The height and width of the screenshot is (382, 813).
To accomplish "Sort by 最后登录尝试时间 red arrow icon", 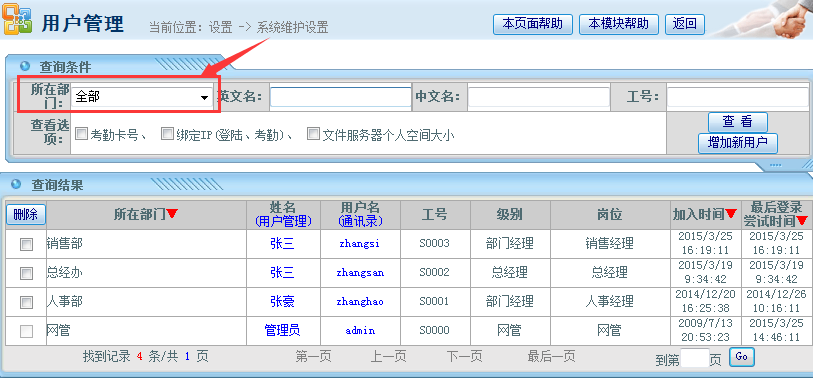I will (x=802, y=221).
